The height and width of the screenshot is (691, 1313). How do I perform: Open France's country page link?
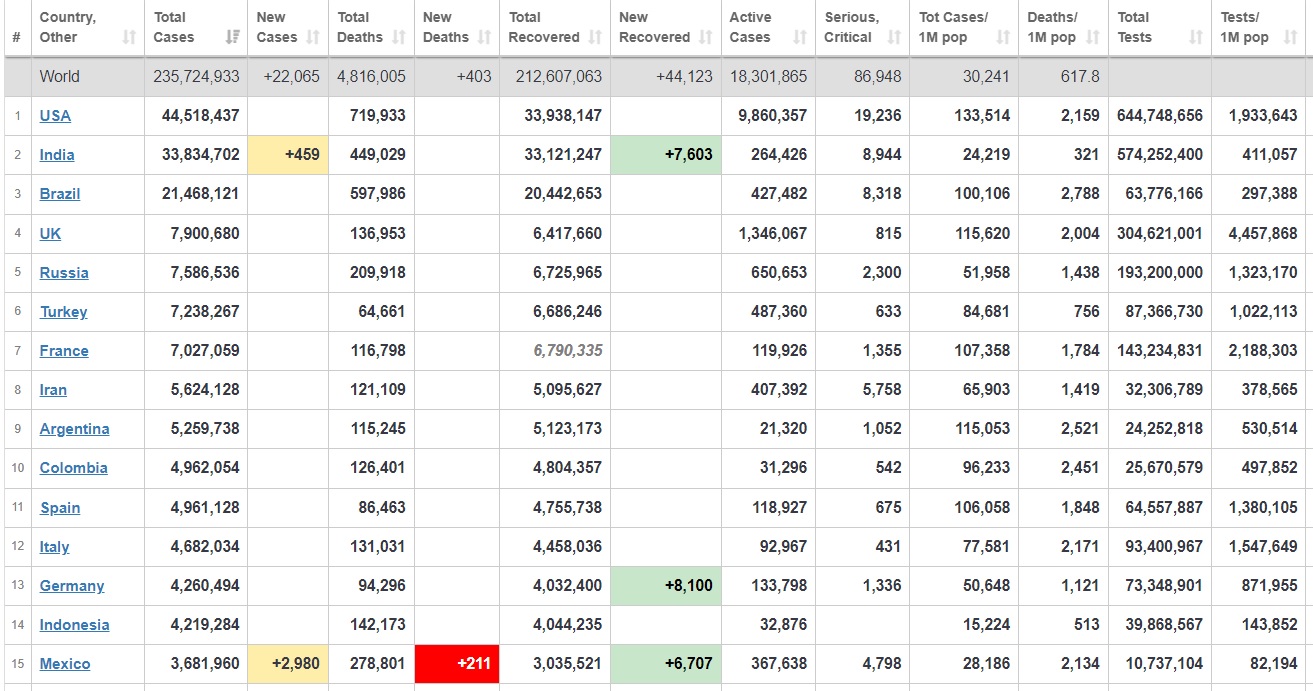64,350
